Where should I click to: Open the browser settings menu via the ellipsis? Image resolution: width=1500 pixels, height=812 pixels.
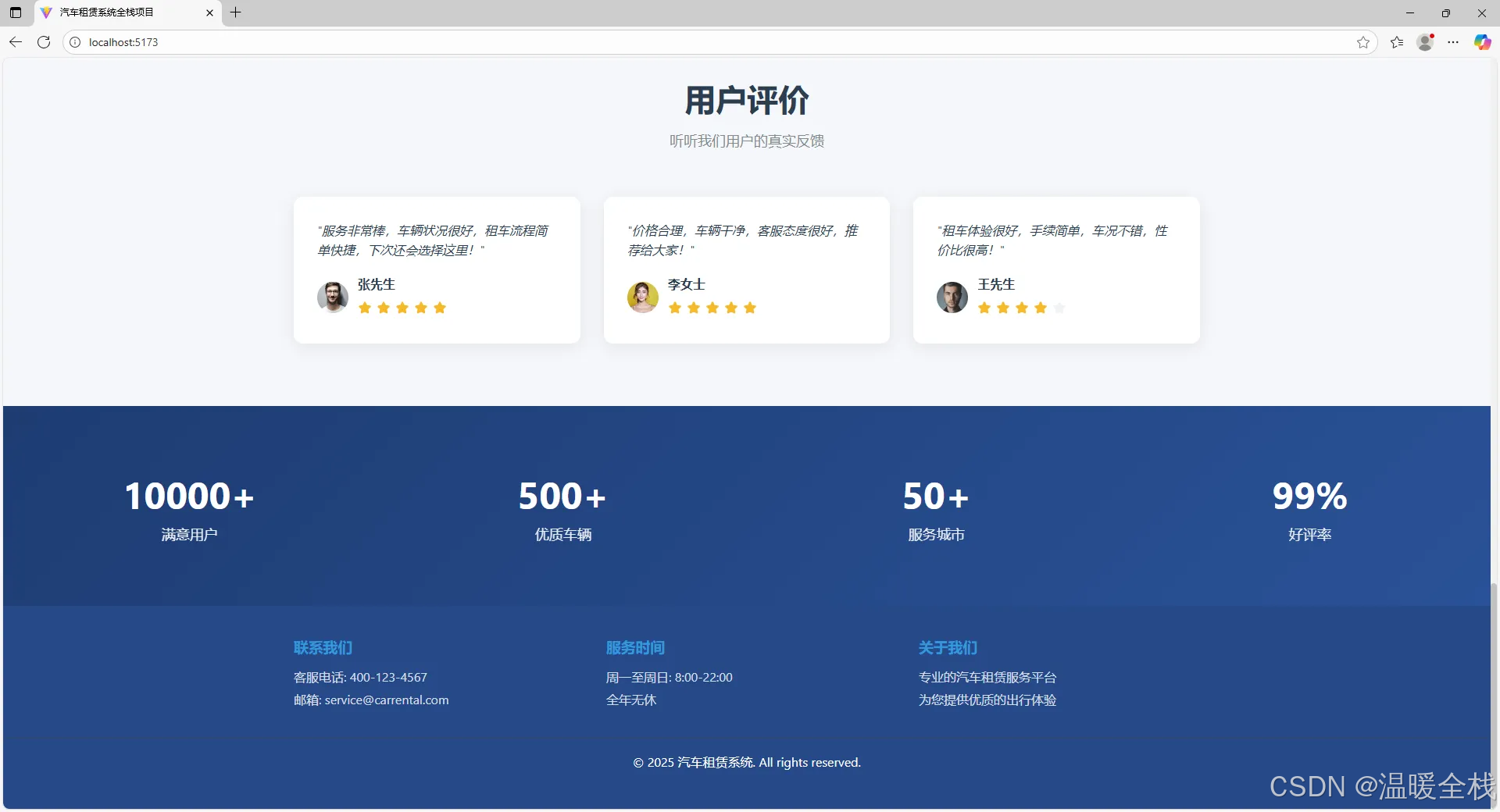tap(1454, 42)
